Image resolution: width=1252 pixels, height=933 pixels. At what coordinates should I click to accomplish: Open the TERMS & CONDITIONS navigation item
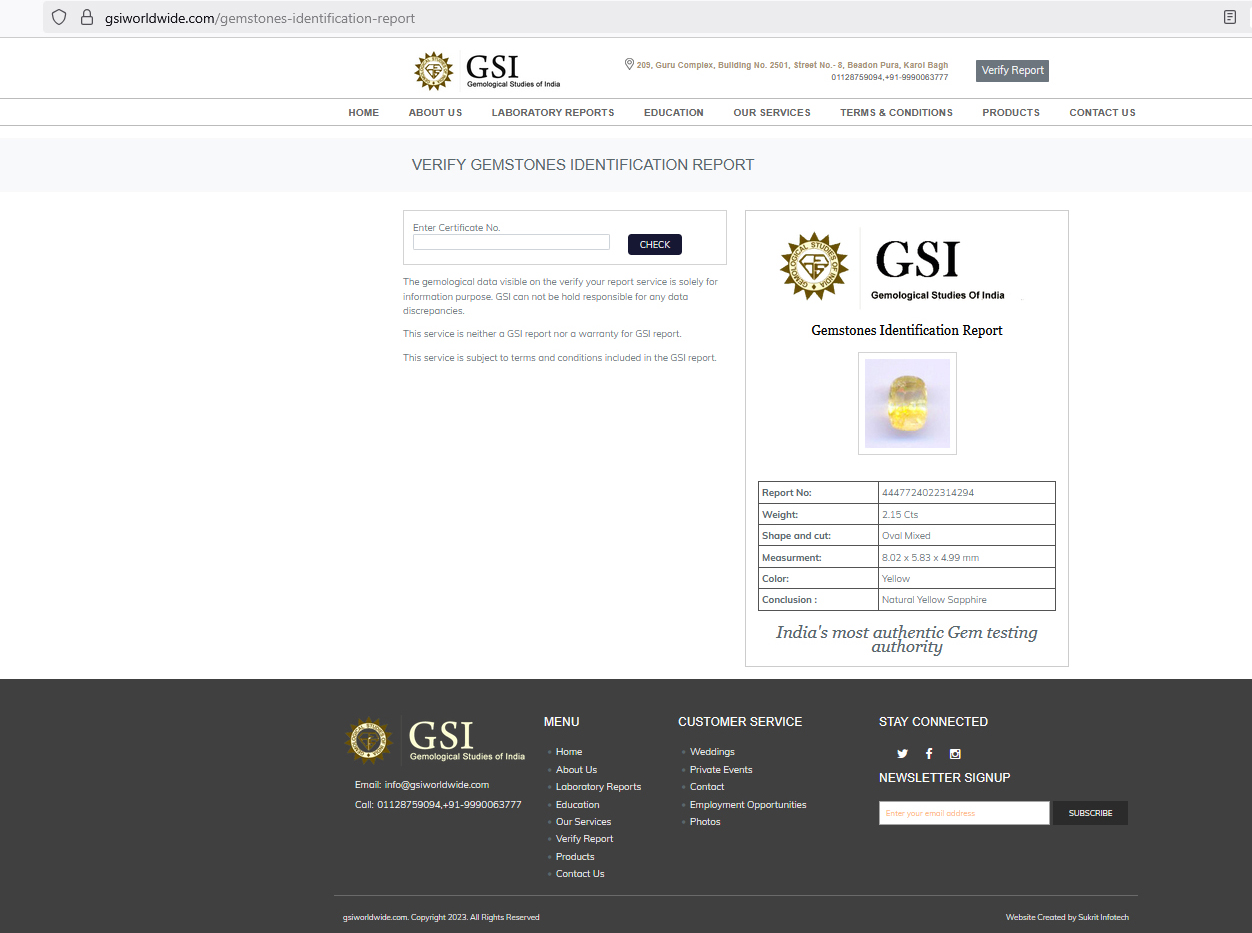coord(896,113)
